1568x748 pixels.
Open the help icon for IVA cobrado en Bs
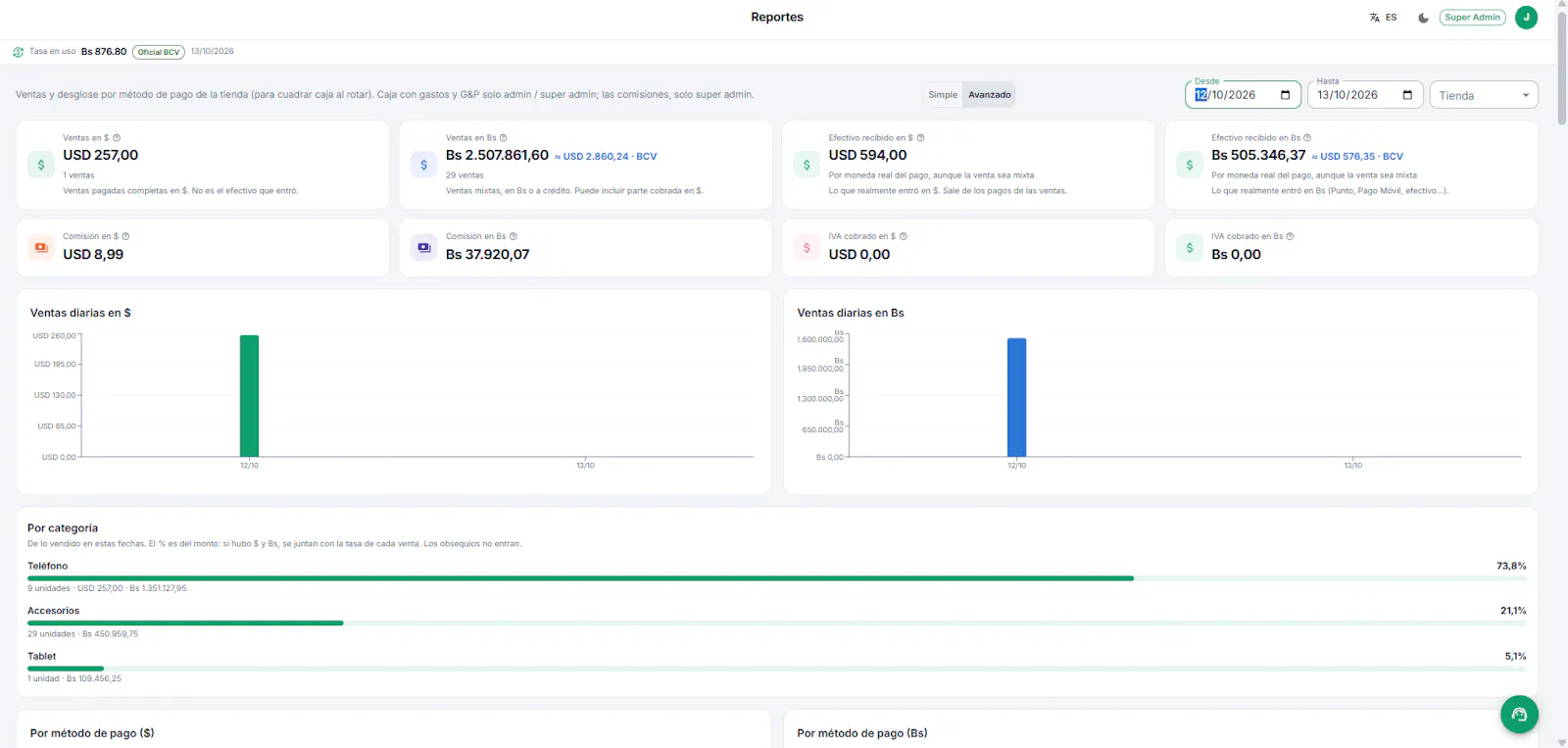pos(1290,236)
